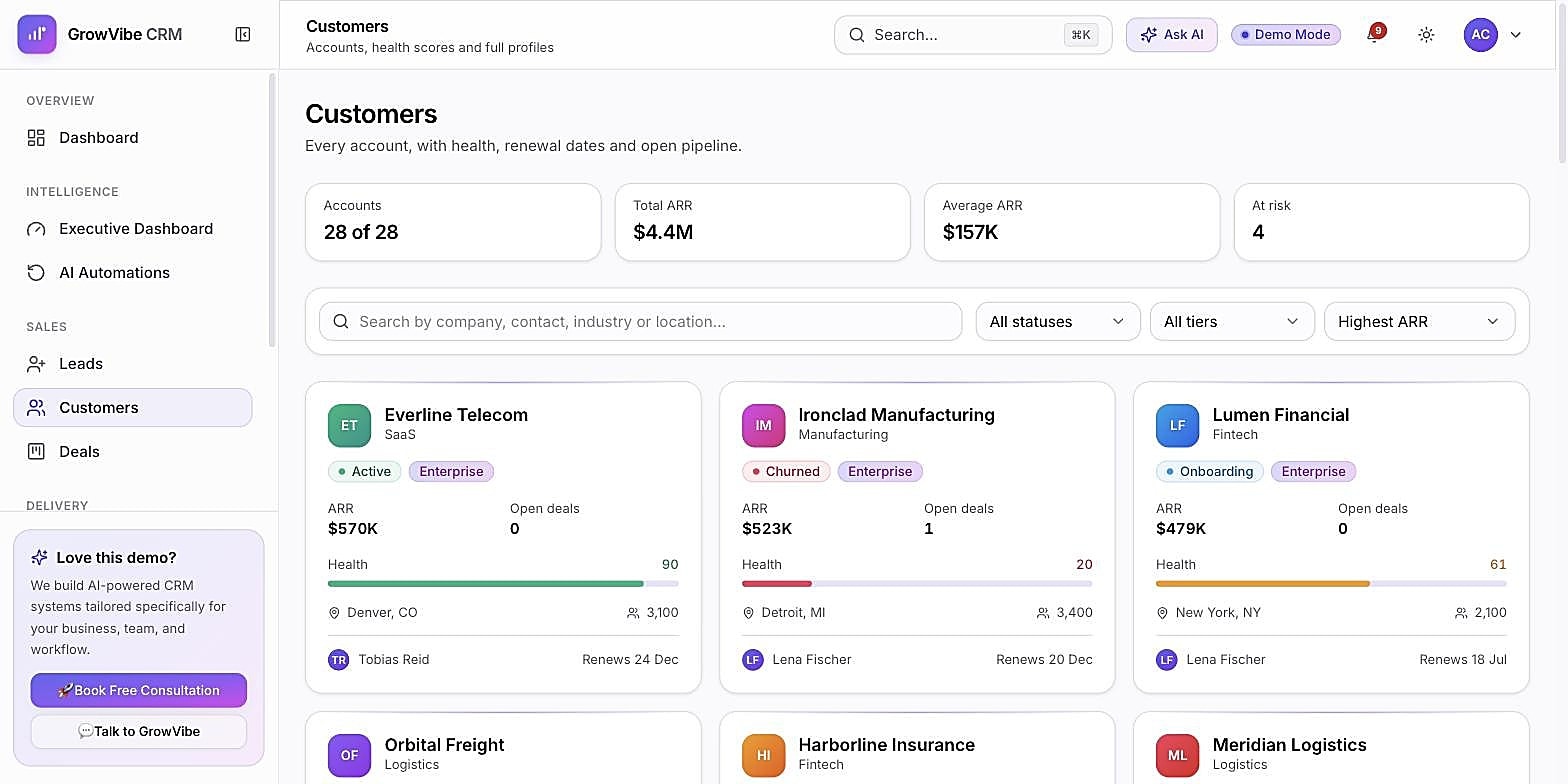Screen dimensions: 1568x784
Task: Open Executive Dashboard in the sidebar
Action: tap(133, 229)
